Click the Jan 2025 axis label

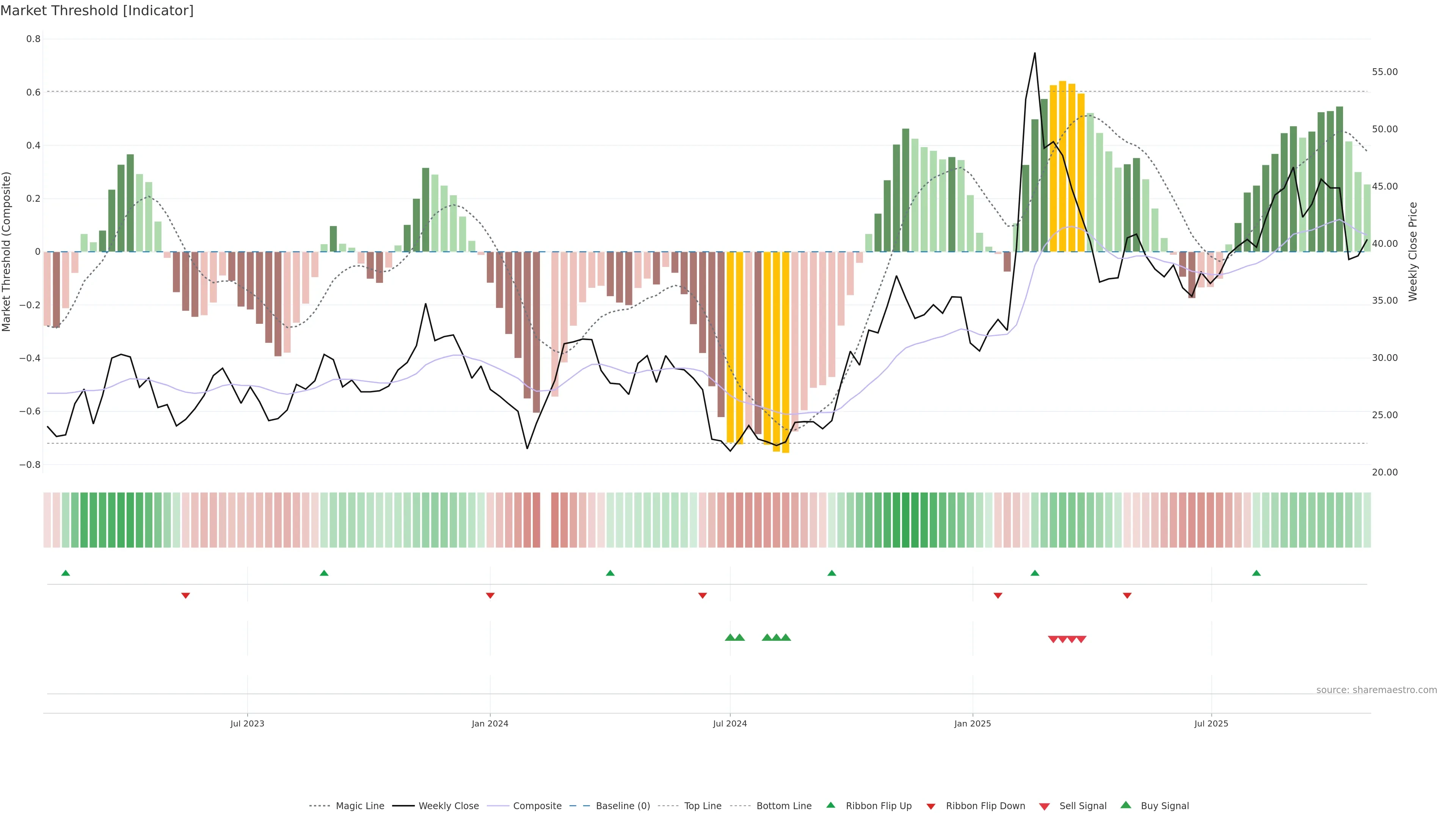(972, 723)
